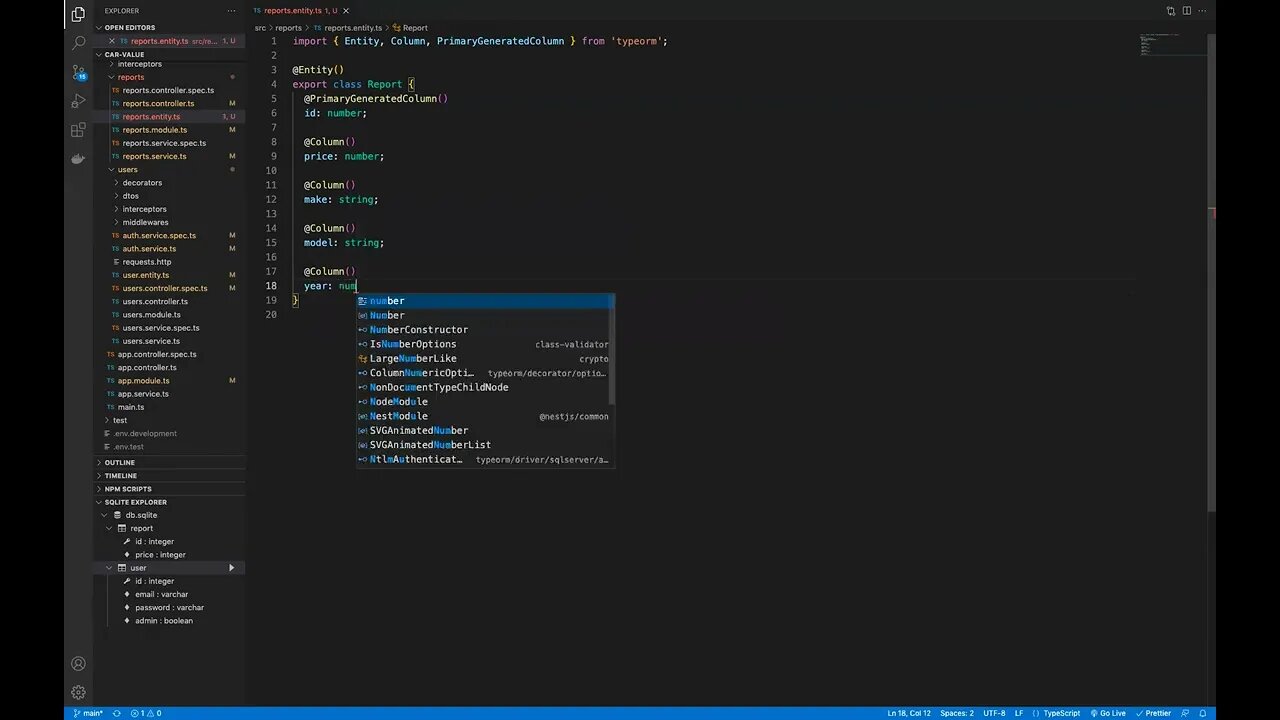Expand the dtos folder

[x=130, y=196]
